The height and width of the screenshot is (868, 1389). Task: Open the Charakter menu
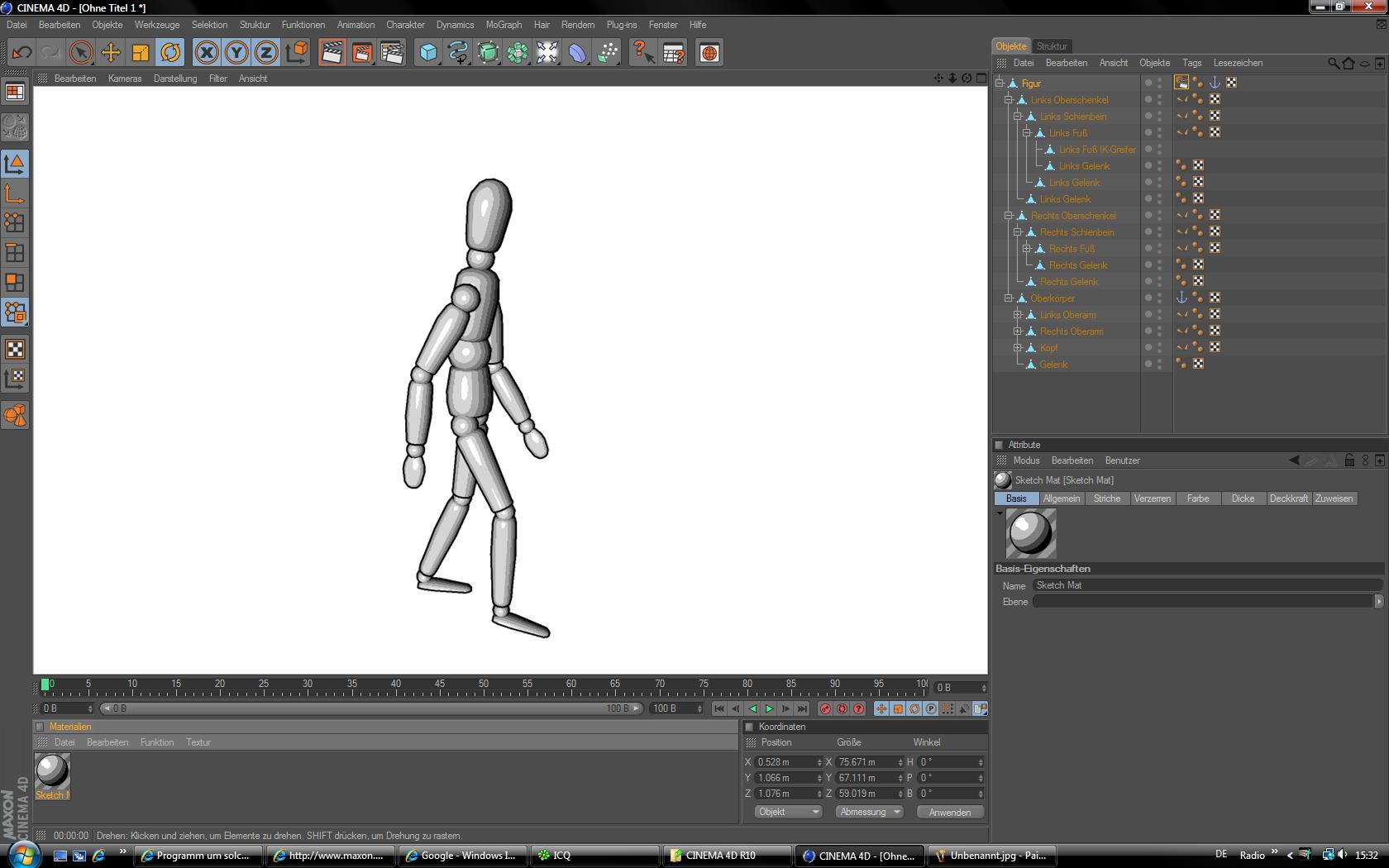click(405, 25)
